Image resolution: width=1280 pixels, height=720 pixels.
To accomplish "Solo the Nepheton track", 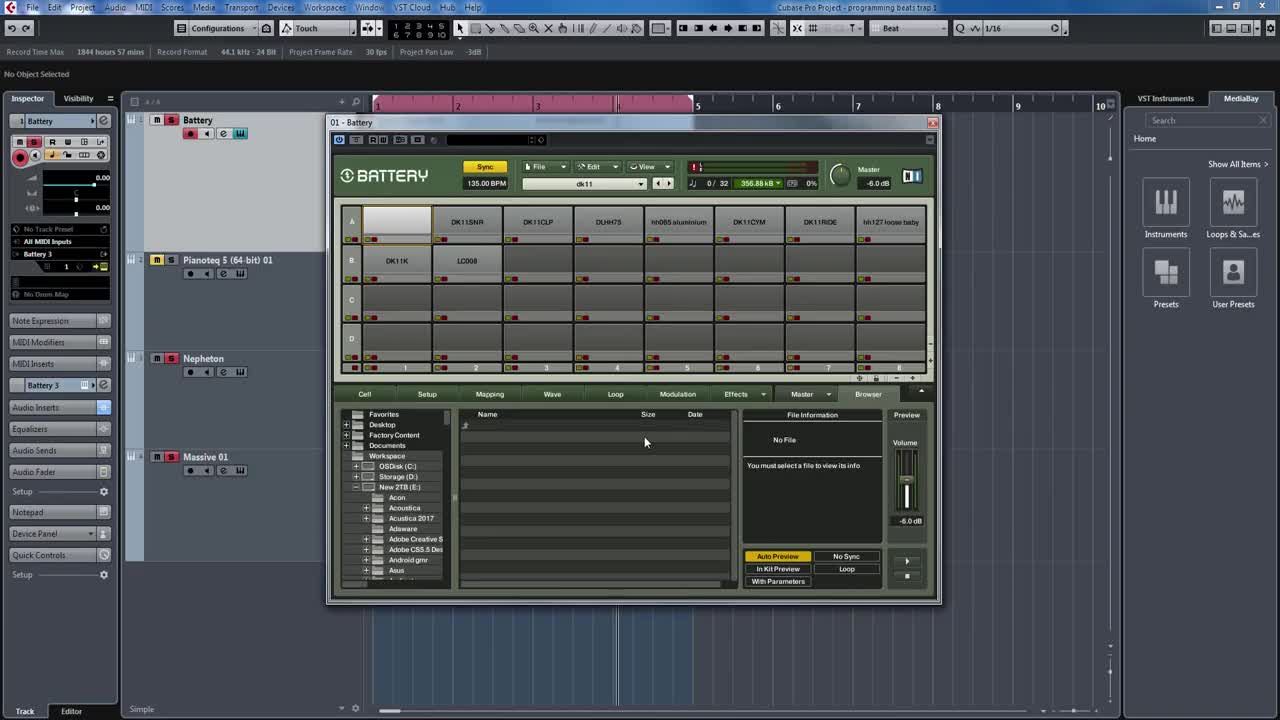I will coord(171,359).
